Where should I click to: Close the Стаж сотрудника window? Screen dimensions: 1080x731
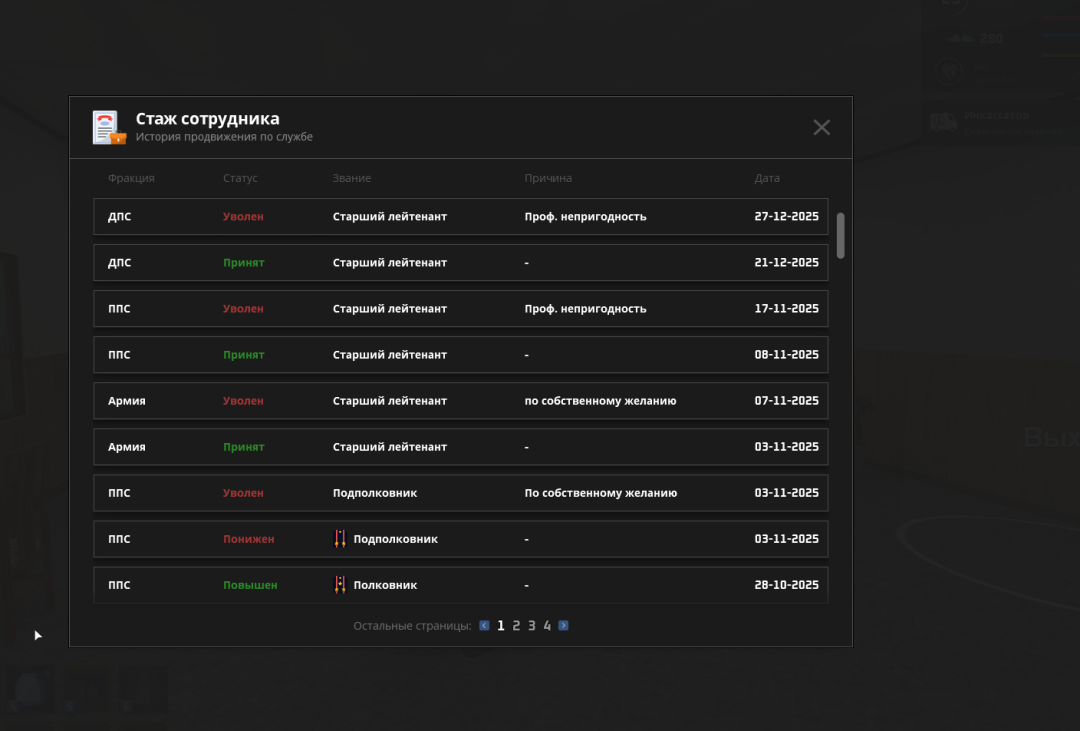click(821, 127)
